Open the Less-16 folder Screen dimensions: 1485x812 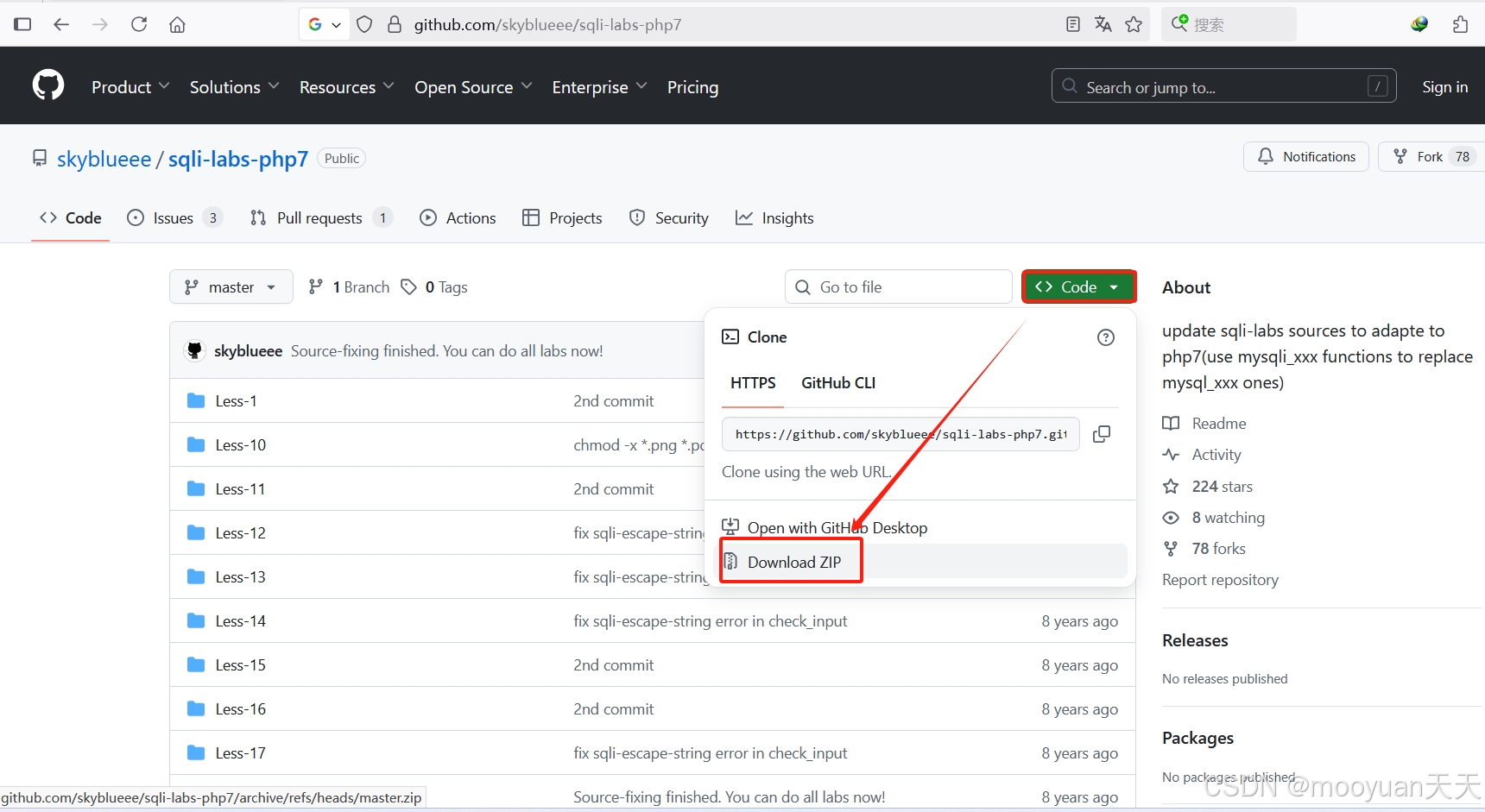pyautogui.click(x=241, y=708)
